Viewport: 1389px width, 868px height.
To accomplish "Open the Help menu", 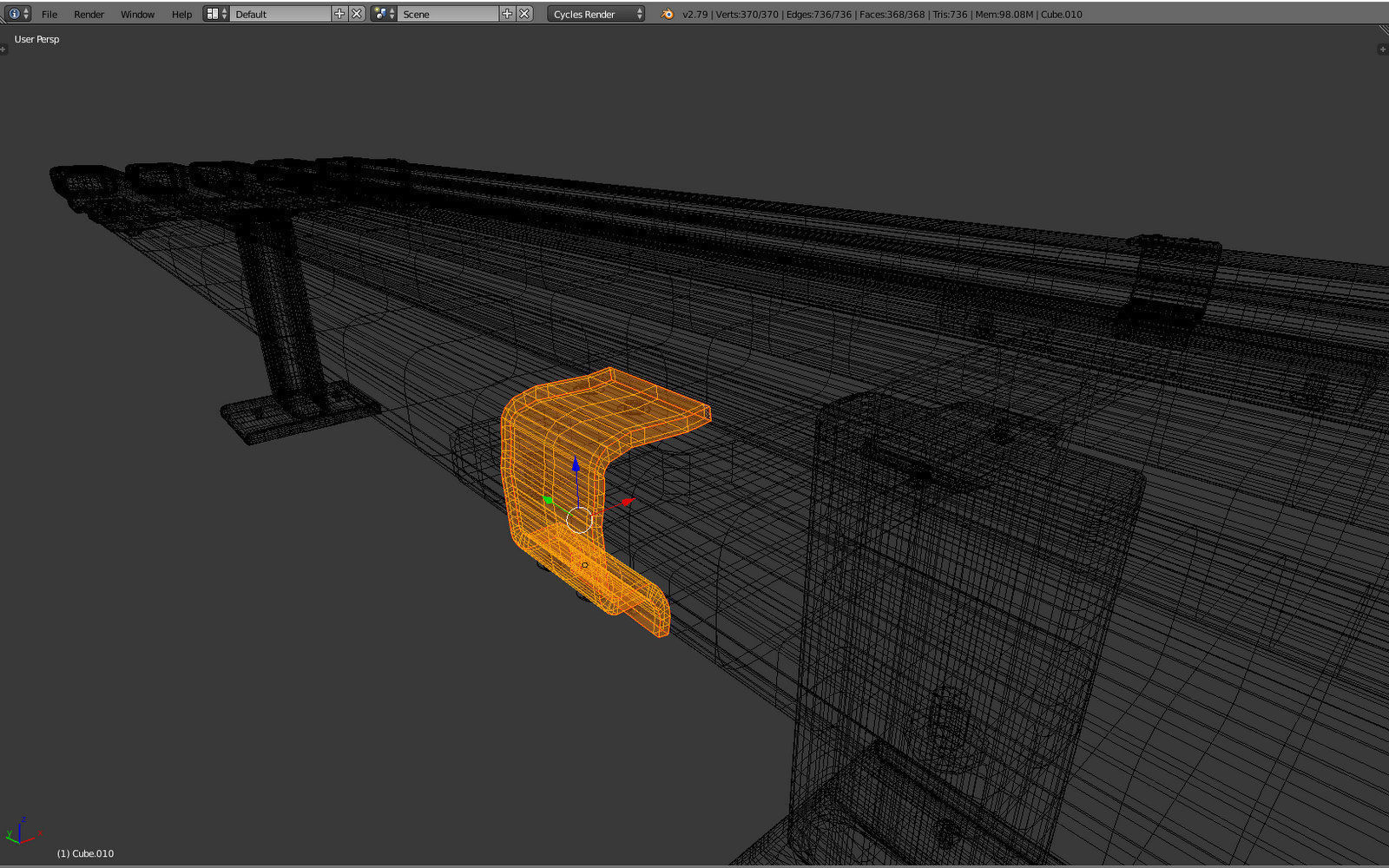I will (181, 14).
